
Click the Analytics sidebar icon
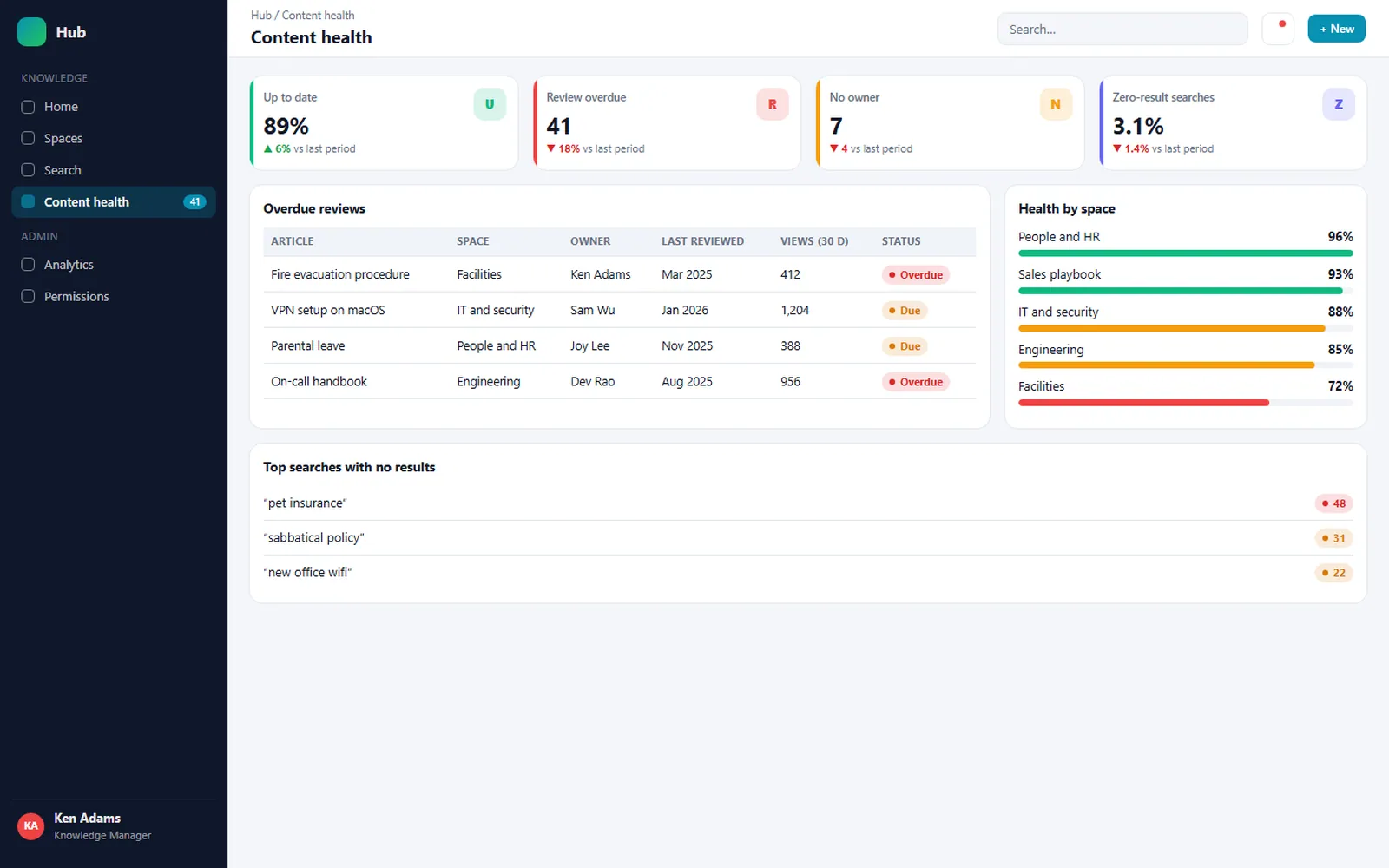click(x=28, y=265)
